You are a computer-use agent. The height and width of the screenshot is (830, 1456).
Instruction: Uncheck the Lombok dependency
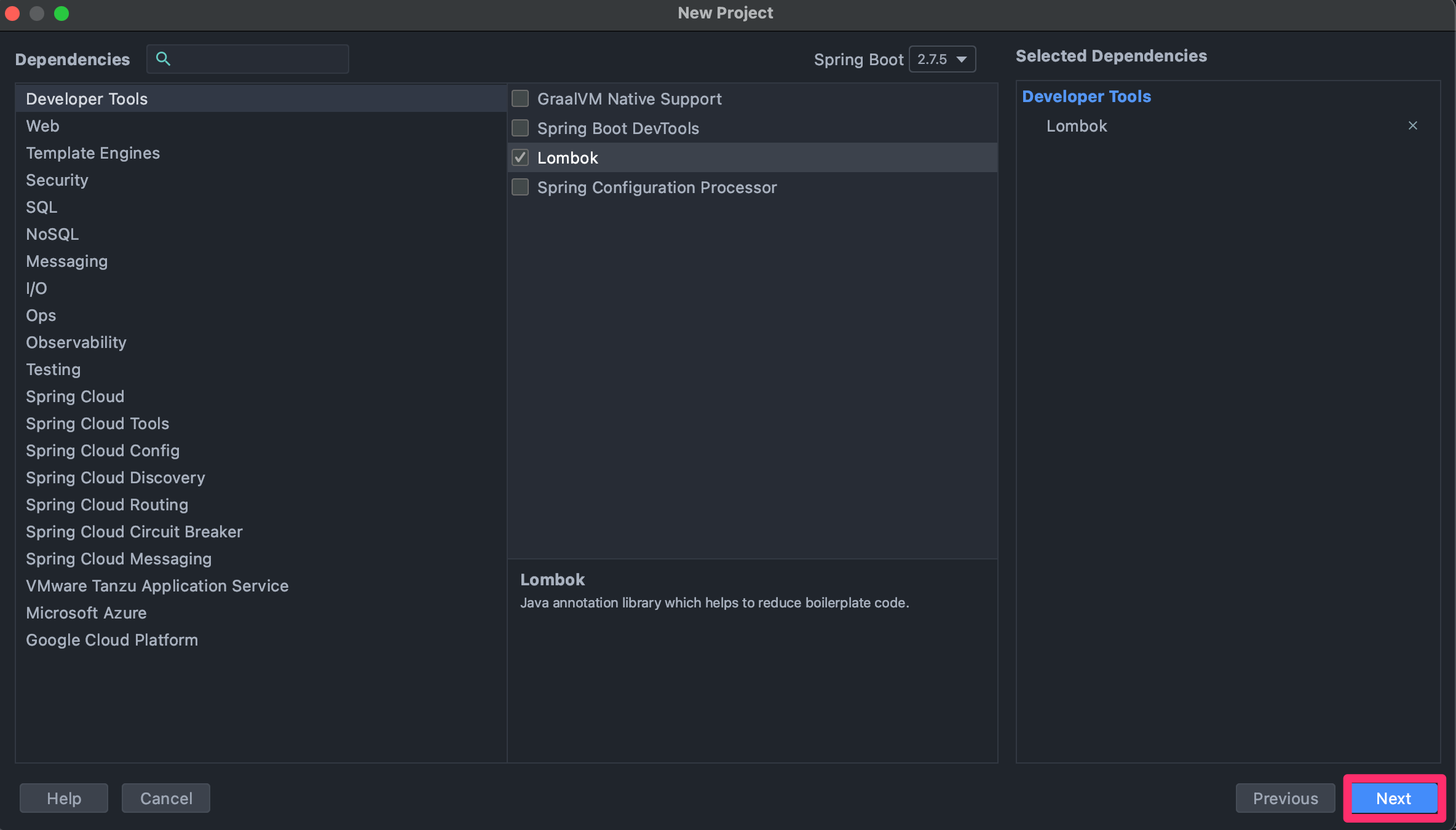click(520, 158)
